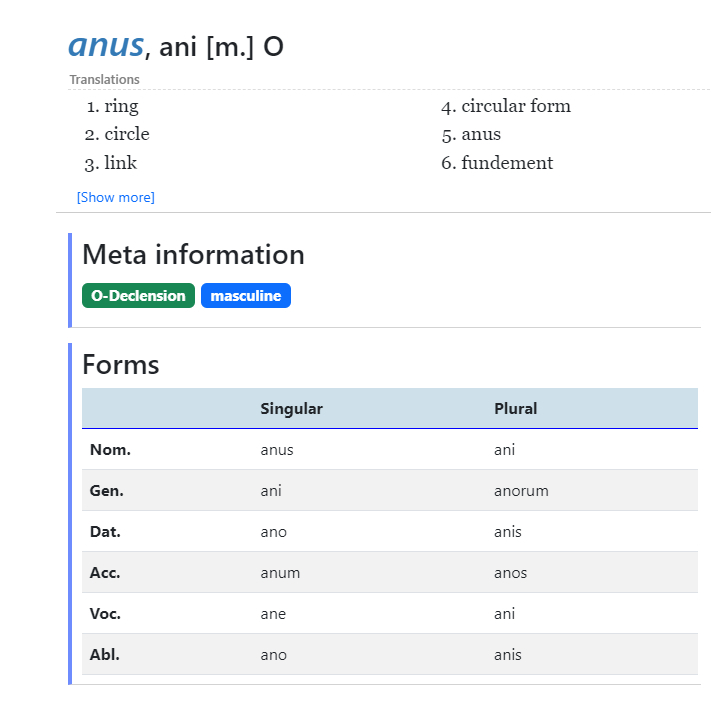Image resolution: width=711 pixels, height=713 pixels.
Task: Click the Forms section heading
Action: (x=121, y=364)
